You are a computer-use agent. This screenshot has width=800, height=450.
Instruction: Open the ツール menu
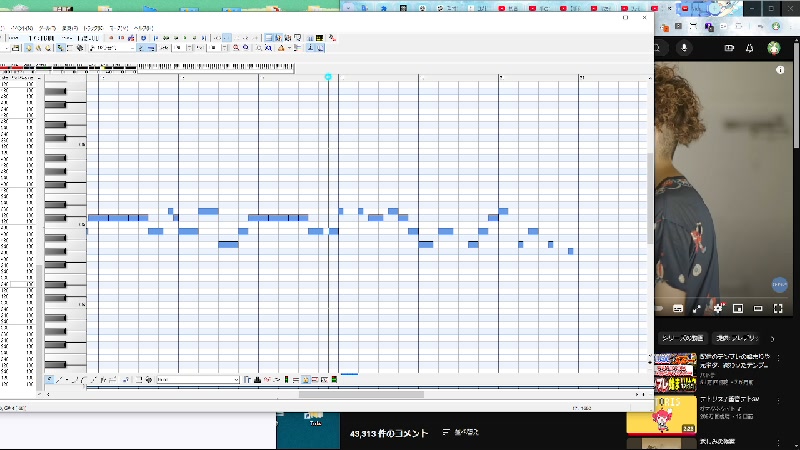pyautogui.click(x=47, y=28)
